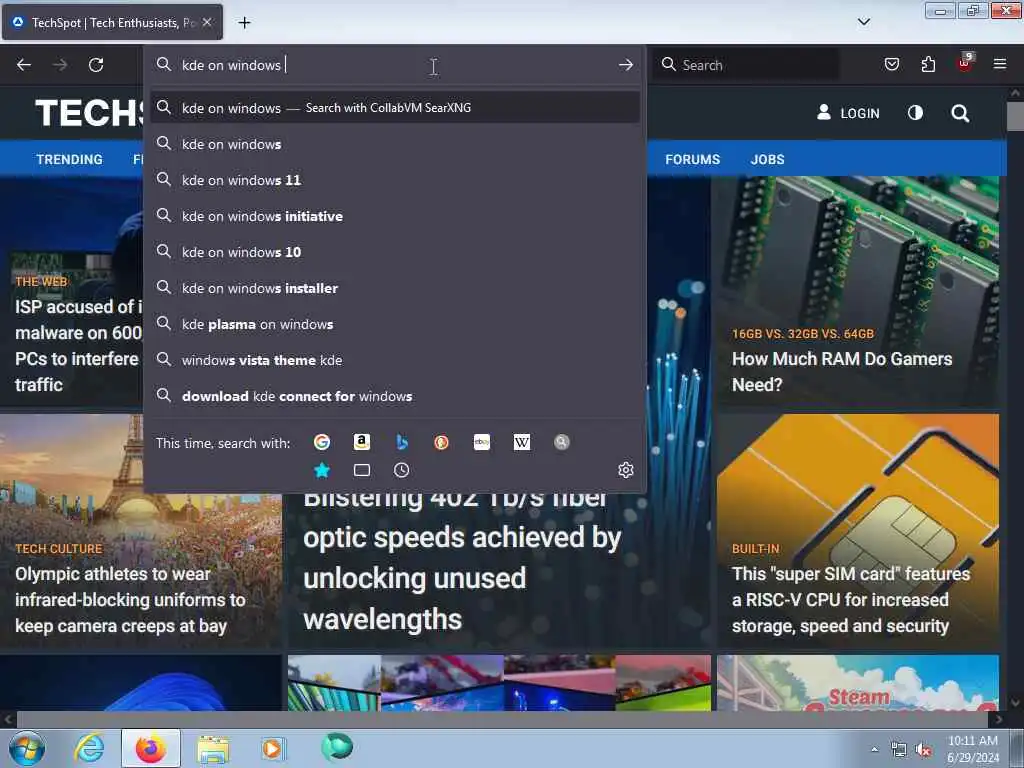Open ISP accused of malware article

coord(78,345)
